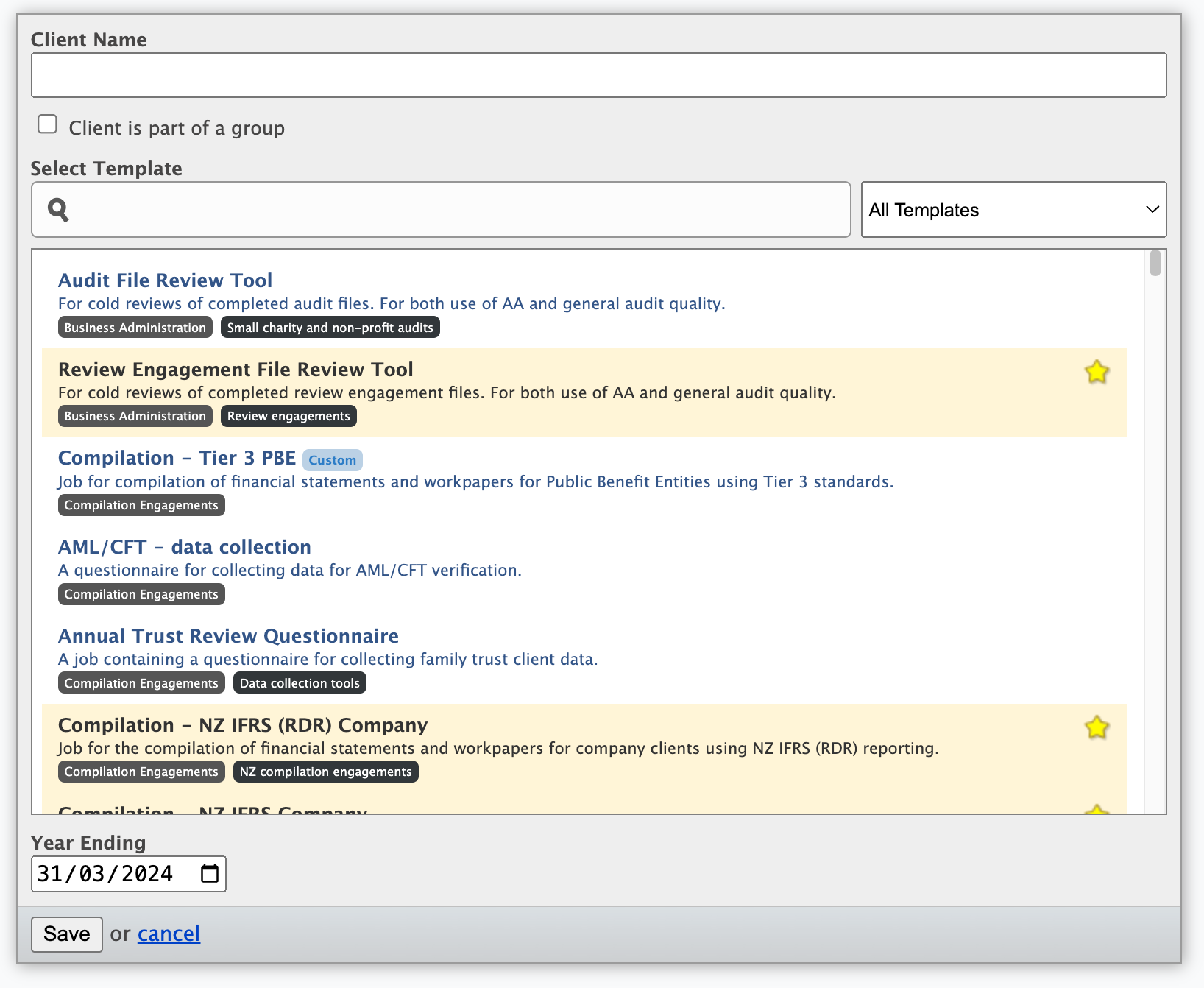The image size is (1204, 988).
Task: Open the All Templates dropdown
Action: [x=1013, y=209]
